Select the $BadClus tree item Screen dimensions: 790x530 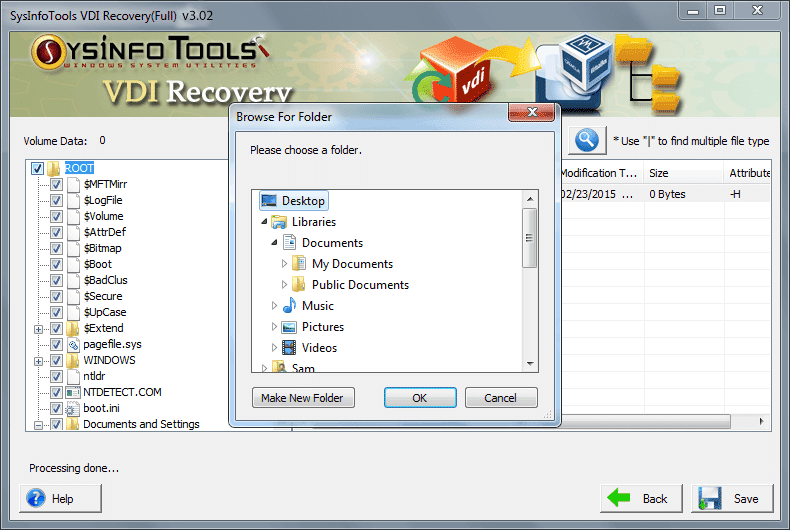point(105,280)
